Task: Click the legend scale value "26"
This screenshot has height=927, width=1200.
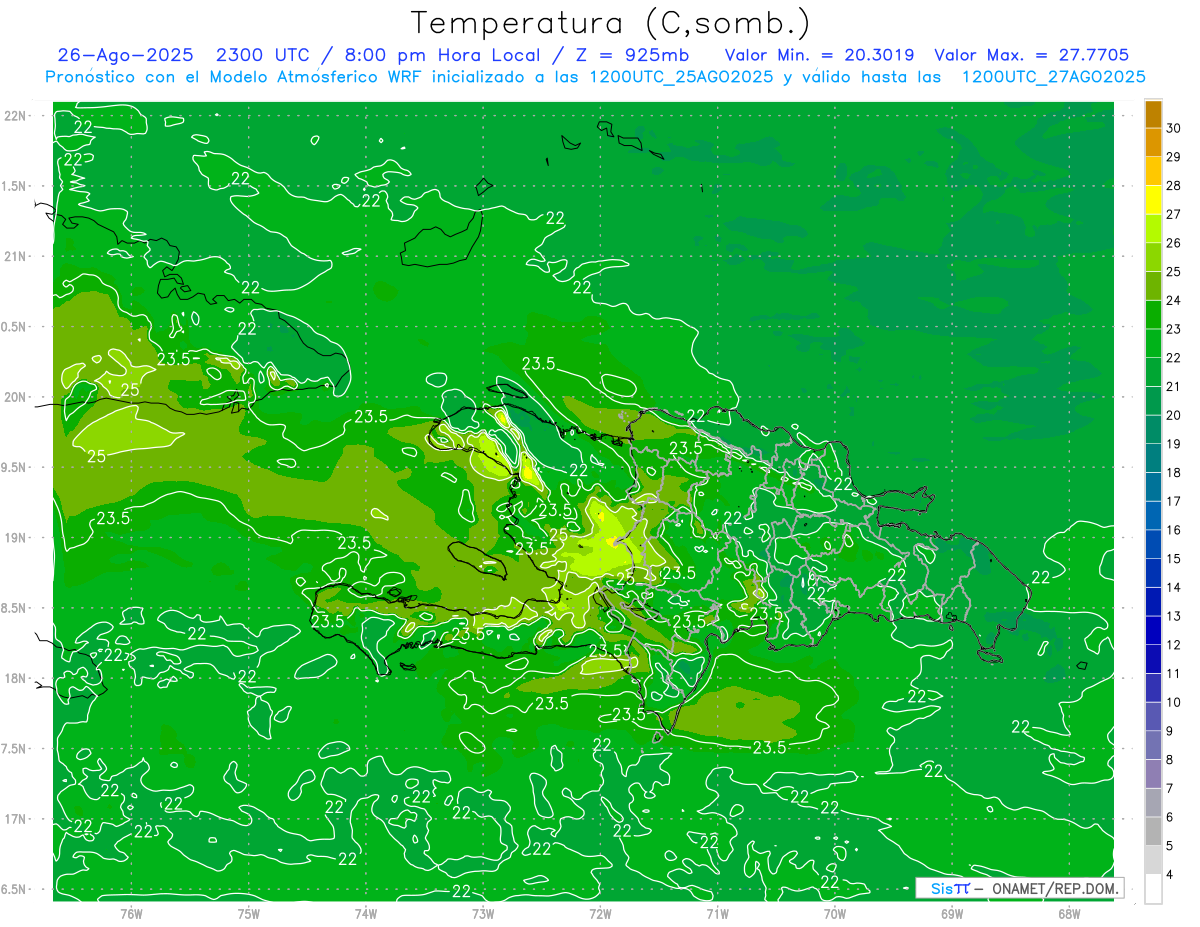Action: tap(1175, 243)
